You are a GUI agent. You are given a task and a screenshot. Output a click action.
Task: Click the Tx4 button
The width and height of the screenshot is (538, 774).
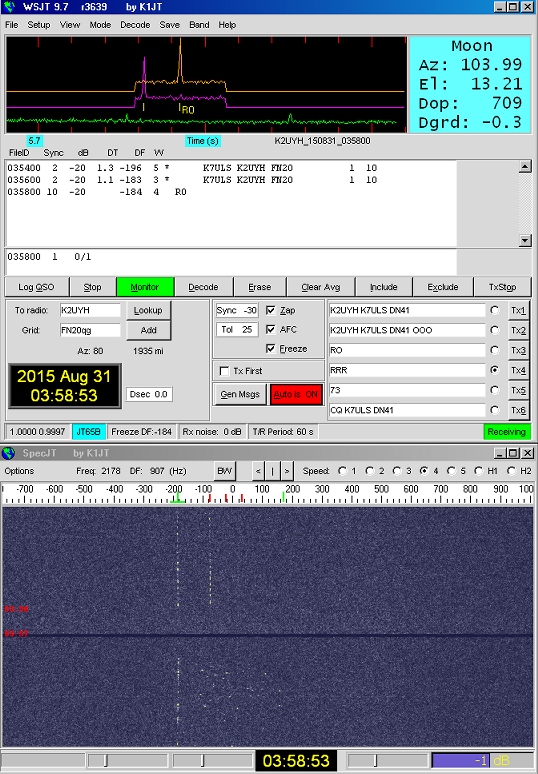(518, 370)
